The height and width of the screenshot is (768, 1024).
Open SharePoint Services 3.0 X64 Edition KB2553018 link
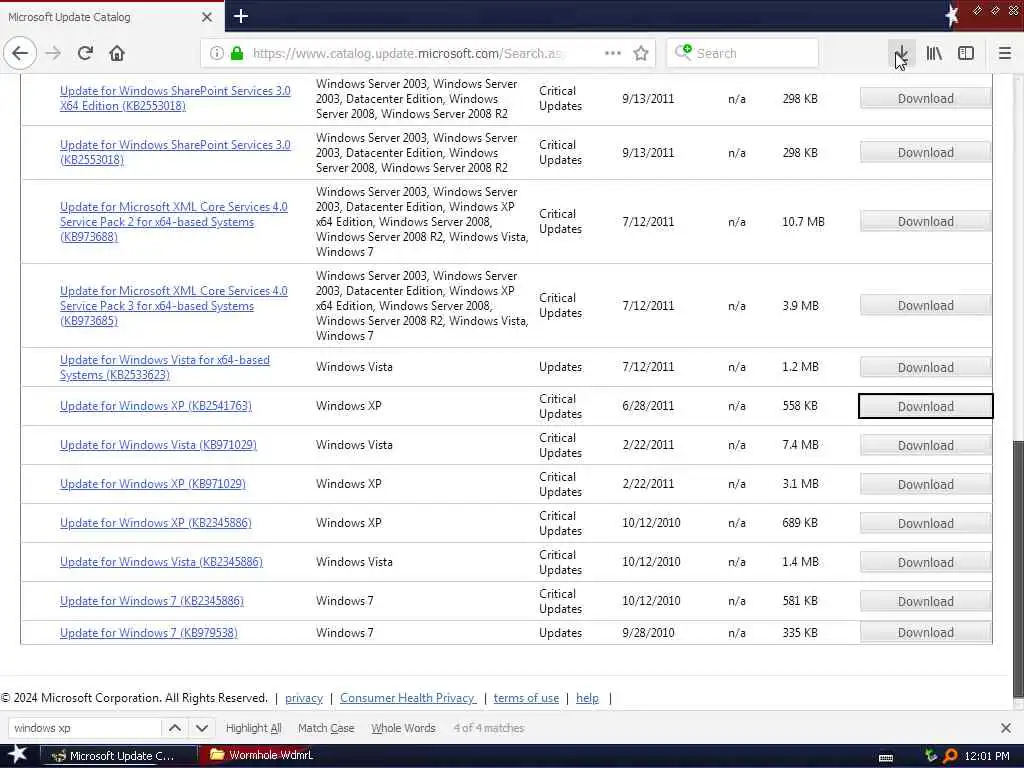[175, 98]
